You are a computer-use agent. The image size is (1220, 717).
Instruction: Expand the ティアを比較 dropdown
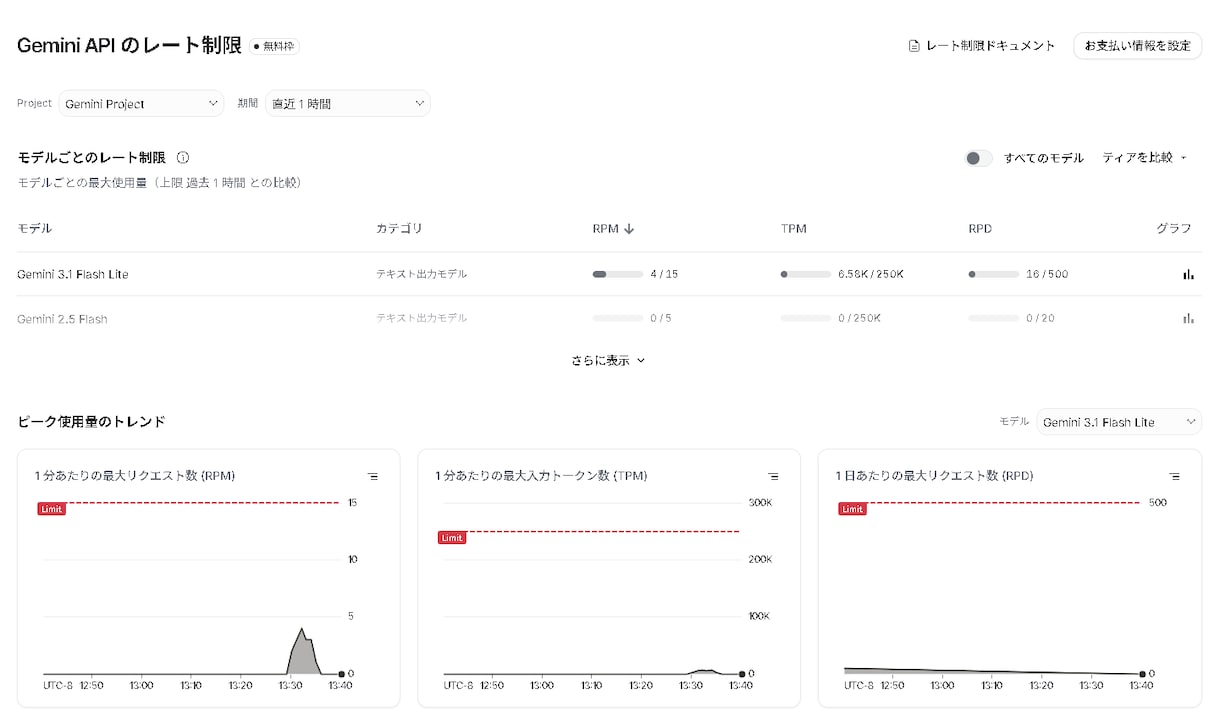click(x=1144, y=158)
